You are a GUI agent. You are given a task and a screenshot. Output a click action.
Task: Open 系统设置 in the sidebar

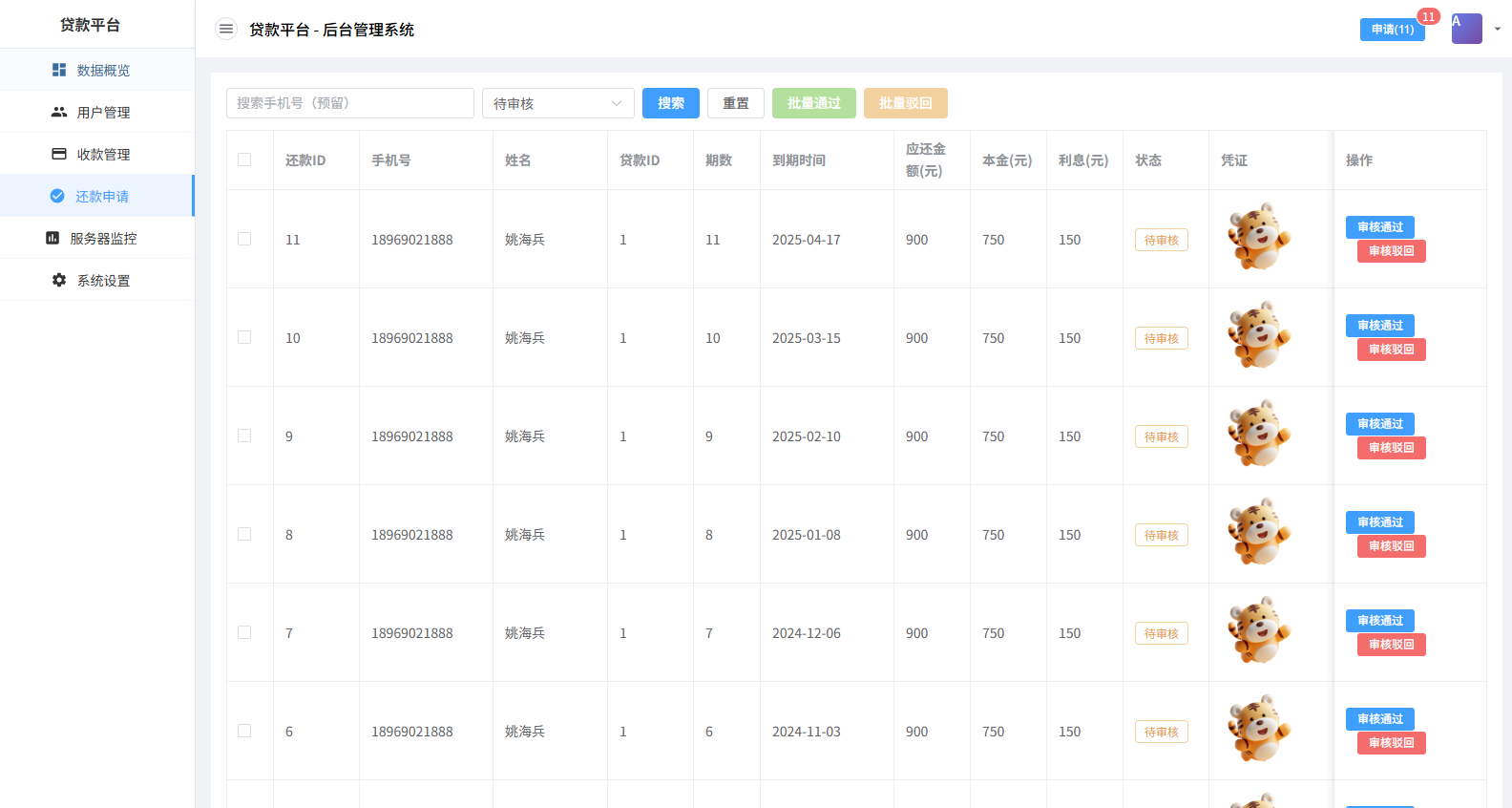tap(103, 280)
